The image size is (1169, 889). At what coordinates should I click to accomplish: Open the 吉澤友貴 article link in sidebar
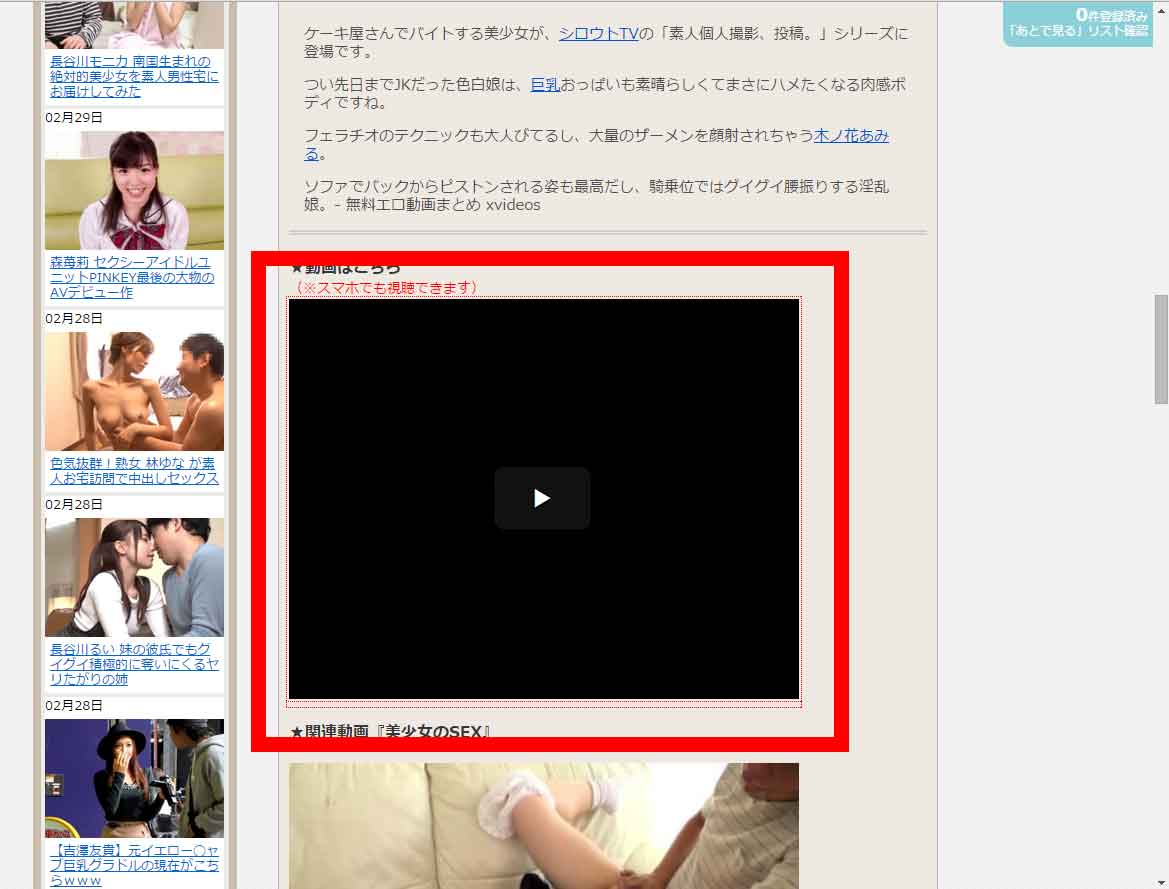pyautogui.click(x=134, y=865)
